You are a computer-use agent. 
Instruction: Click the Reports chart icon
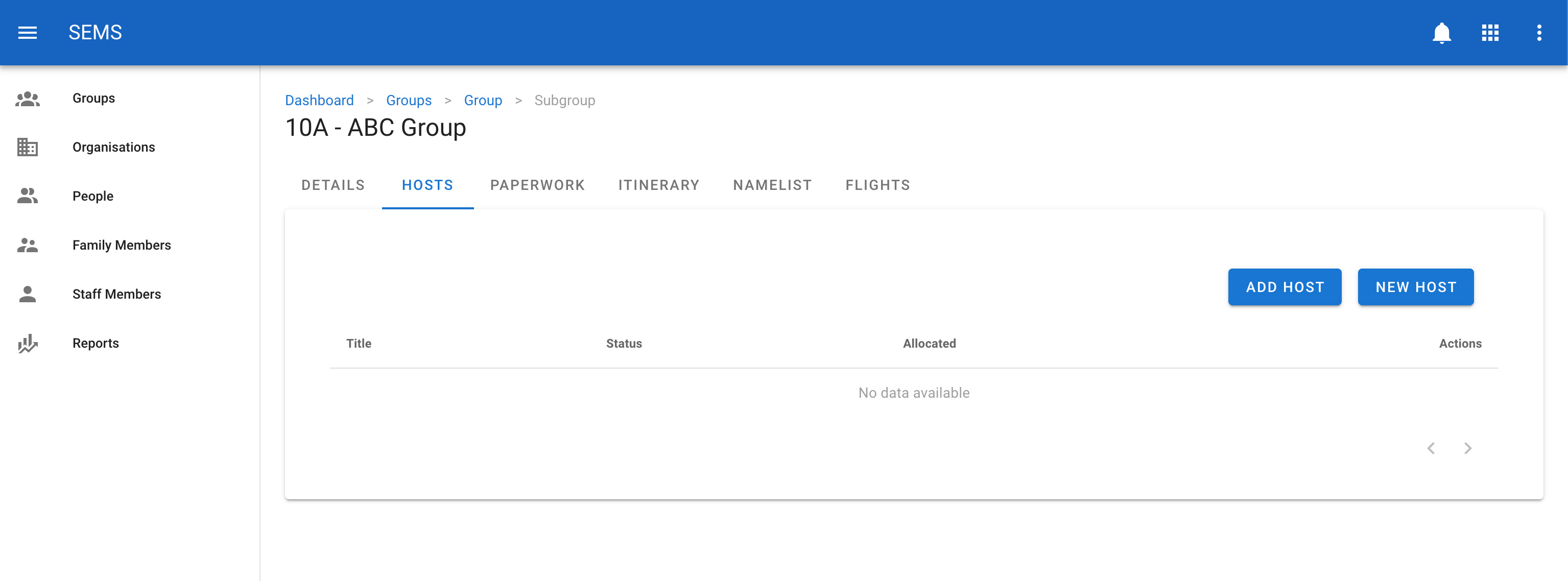point(28,343)
